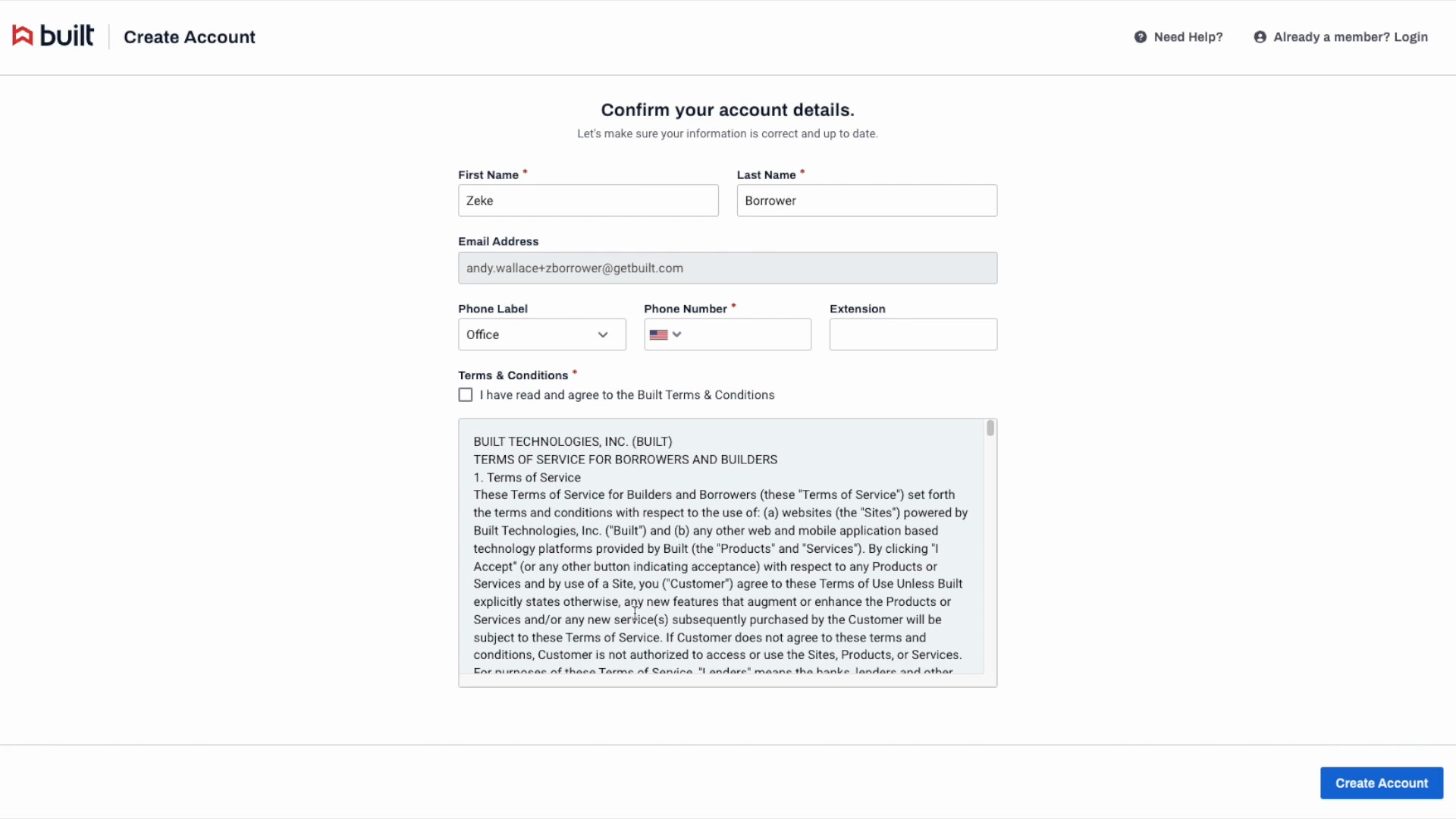Click inside the Terms of Service text box
Screen dimensions: 1456x819
pyautogui.click(x=720, y=554)
